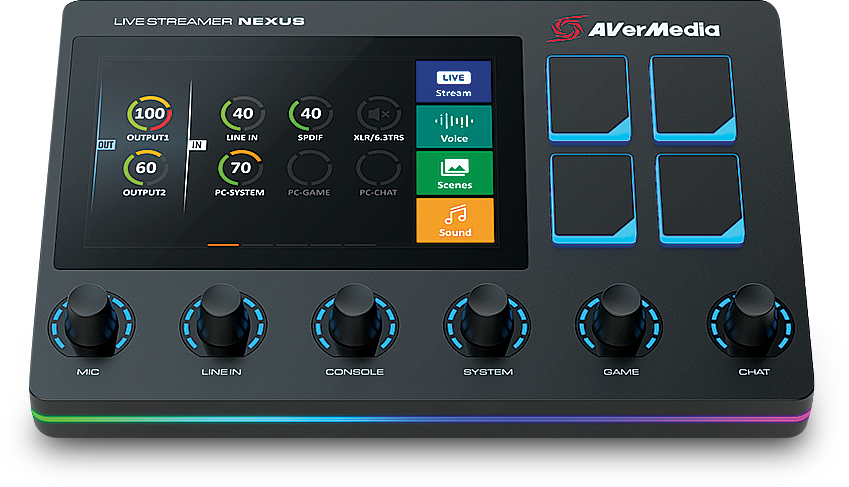Image resolution: width=849 pixels, height=487 pixels.
Task: Tap the IN section label
Action: pyautogui.click(x=197, y=145)
